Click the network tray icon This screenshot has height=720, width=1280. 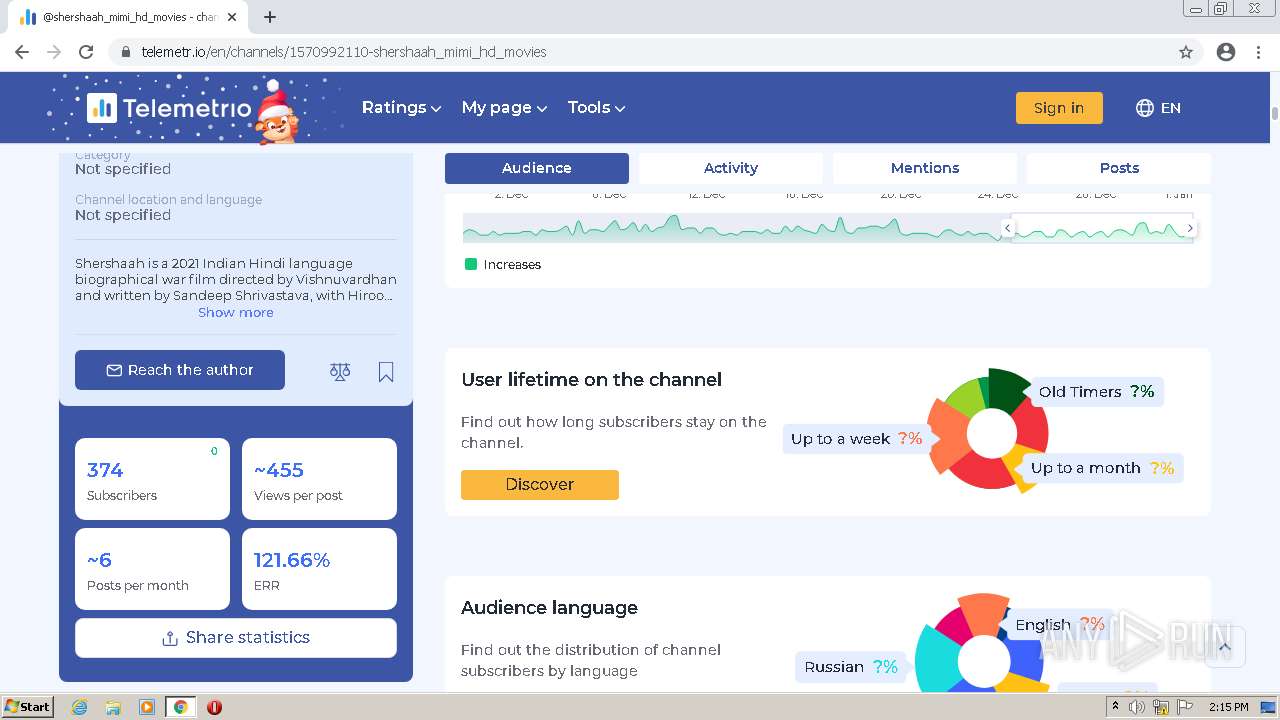coord(1161,707)
